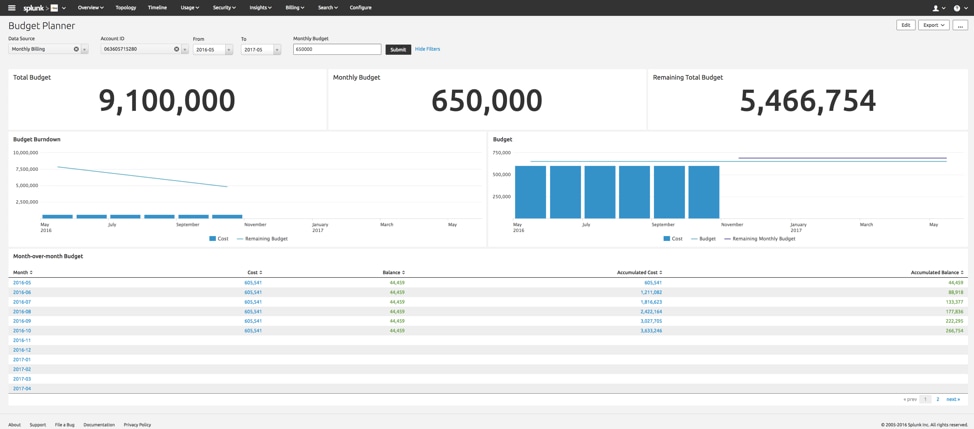This screenshot has height=429, width=974.
Task: Open the From date dropdown
Action: [x=212, y=49]
